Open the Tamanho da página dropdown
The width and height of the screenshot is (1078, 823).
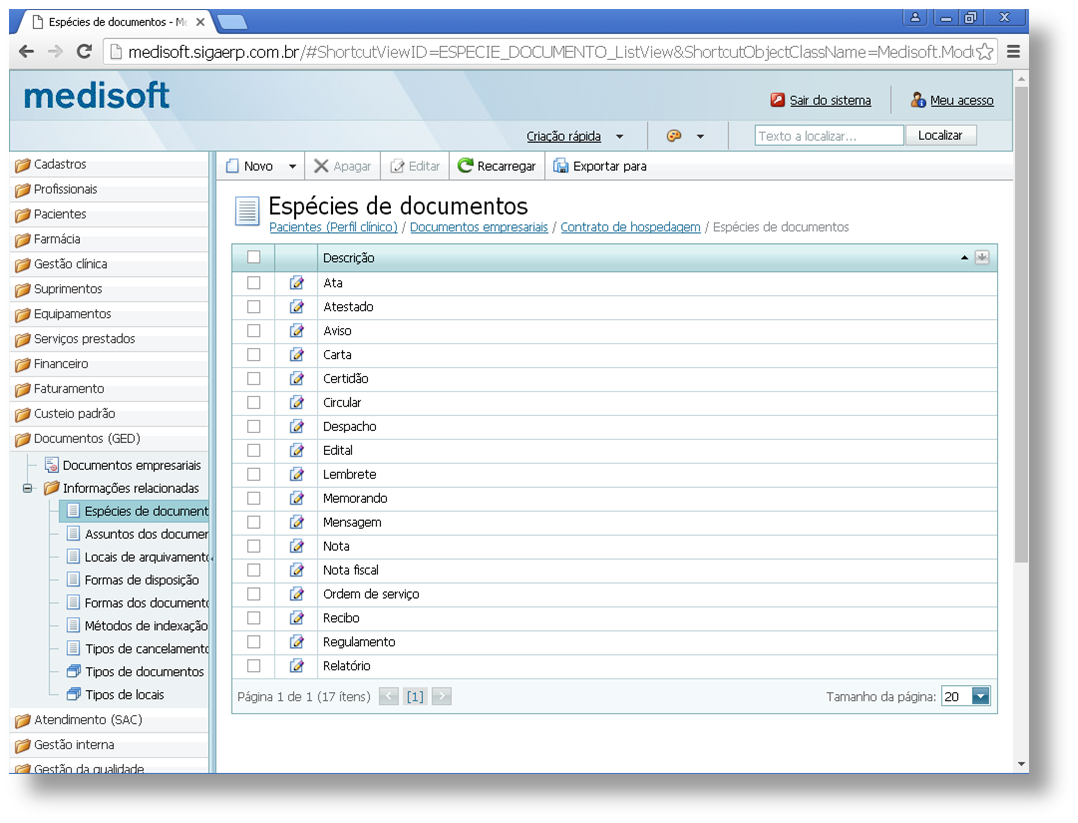[978, 694]
